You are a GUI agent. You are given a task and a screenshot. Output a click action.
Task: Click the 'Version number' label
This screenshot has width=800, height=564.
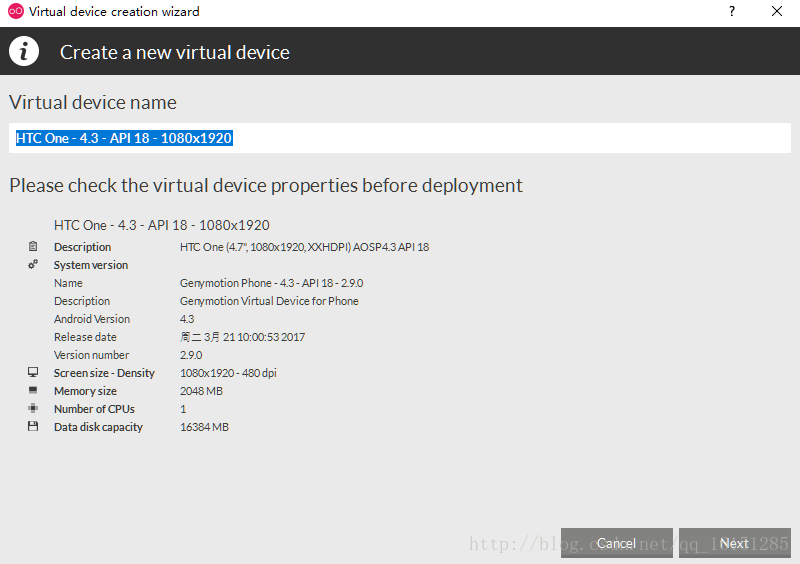tap(91, 355)
